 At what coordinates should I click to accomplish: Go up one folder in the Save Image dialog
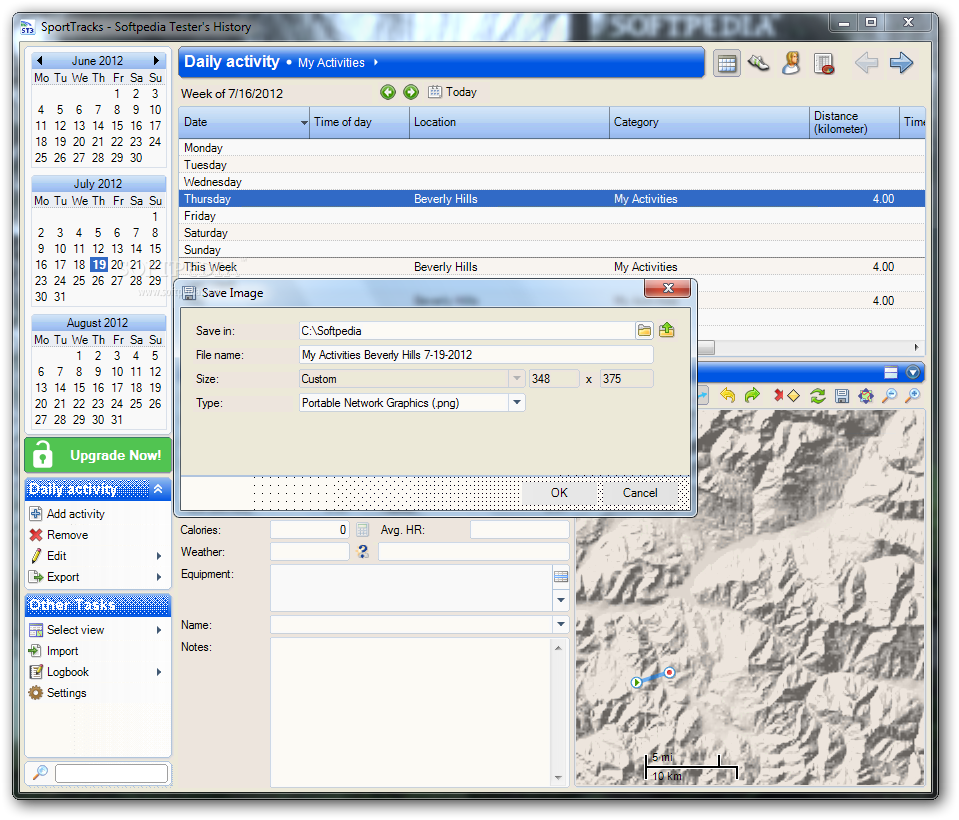tap(667, 330)
